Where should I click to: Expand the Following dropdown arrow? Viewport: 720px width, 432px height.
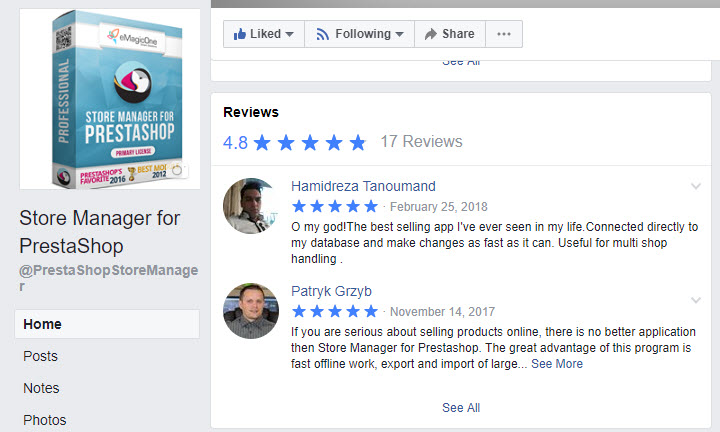[x=399, y=34]
